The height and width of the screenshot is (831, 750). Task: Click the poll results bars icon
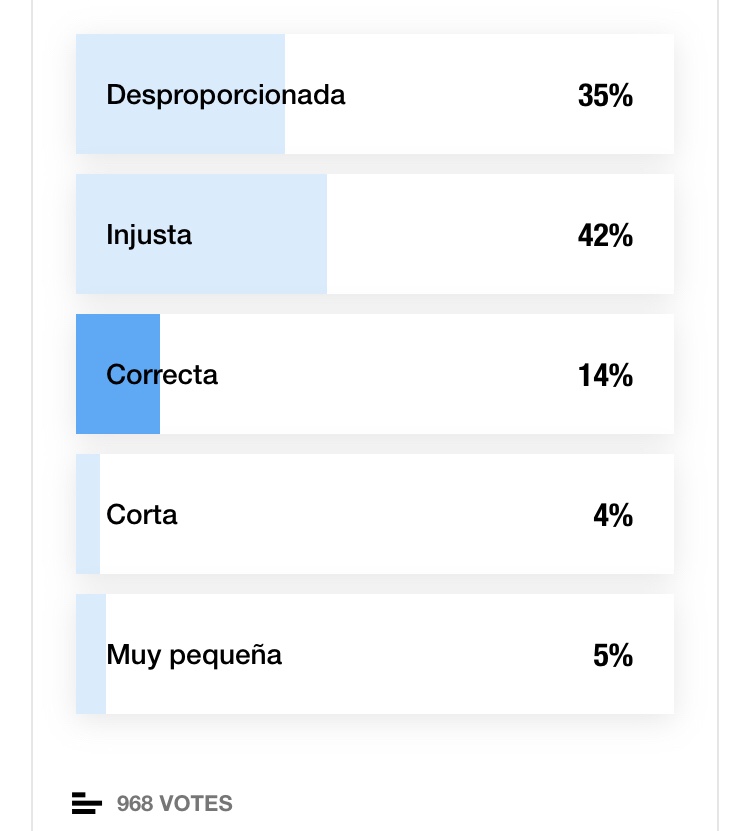tap(87, 802)
